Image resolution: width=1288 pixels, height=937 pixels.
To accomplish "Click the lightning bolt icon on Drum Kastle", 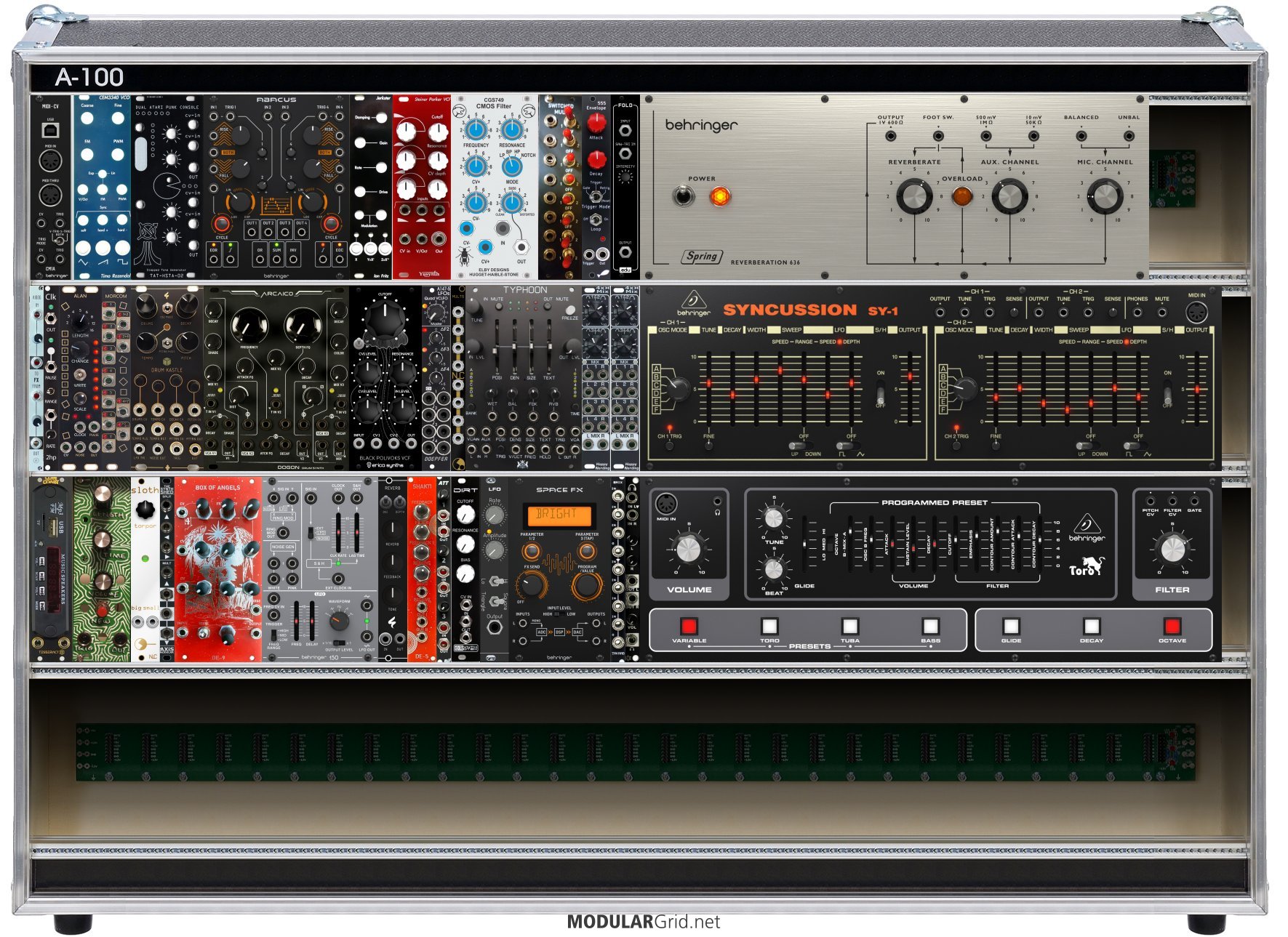I will click(167, 296).
